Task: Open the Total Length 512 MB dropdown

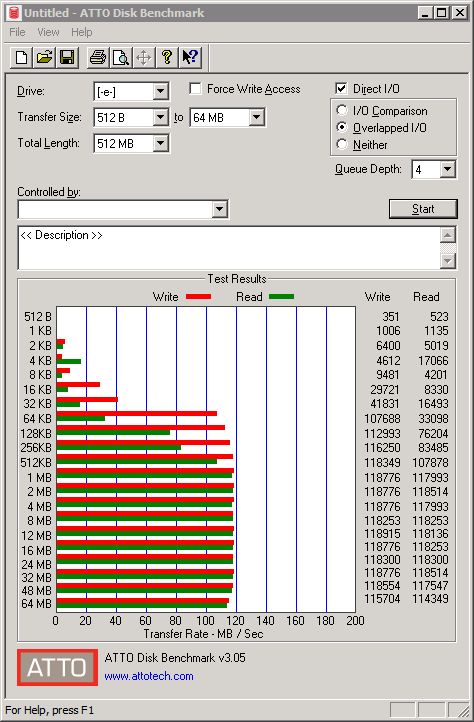Action: pyautogui.click(x=160, y=143)
